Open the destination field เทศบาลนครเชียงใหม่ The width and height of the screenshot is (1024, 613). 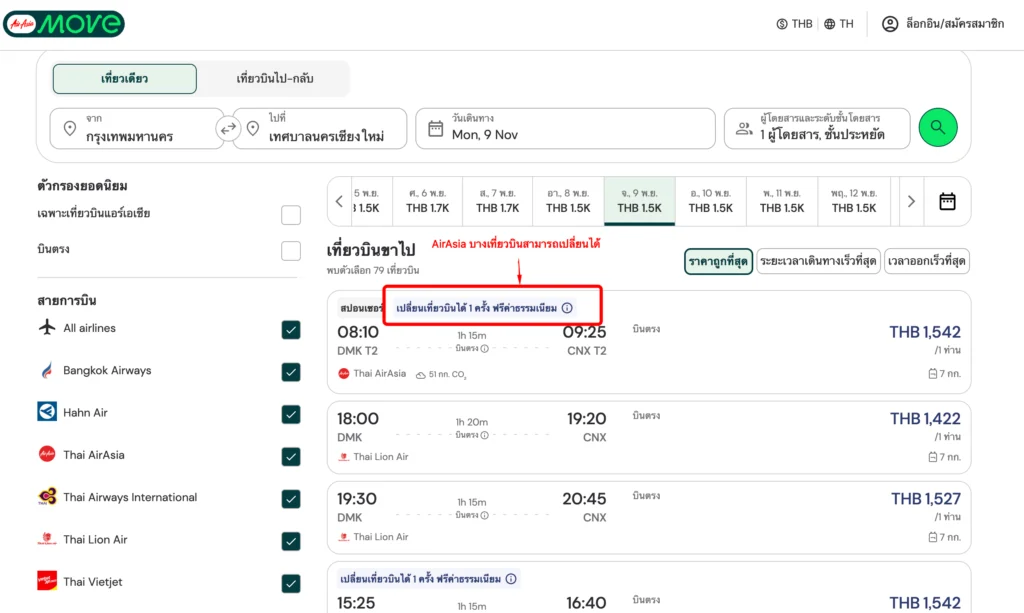point(320,129)
